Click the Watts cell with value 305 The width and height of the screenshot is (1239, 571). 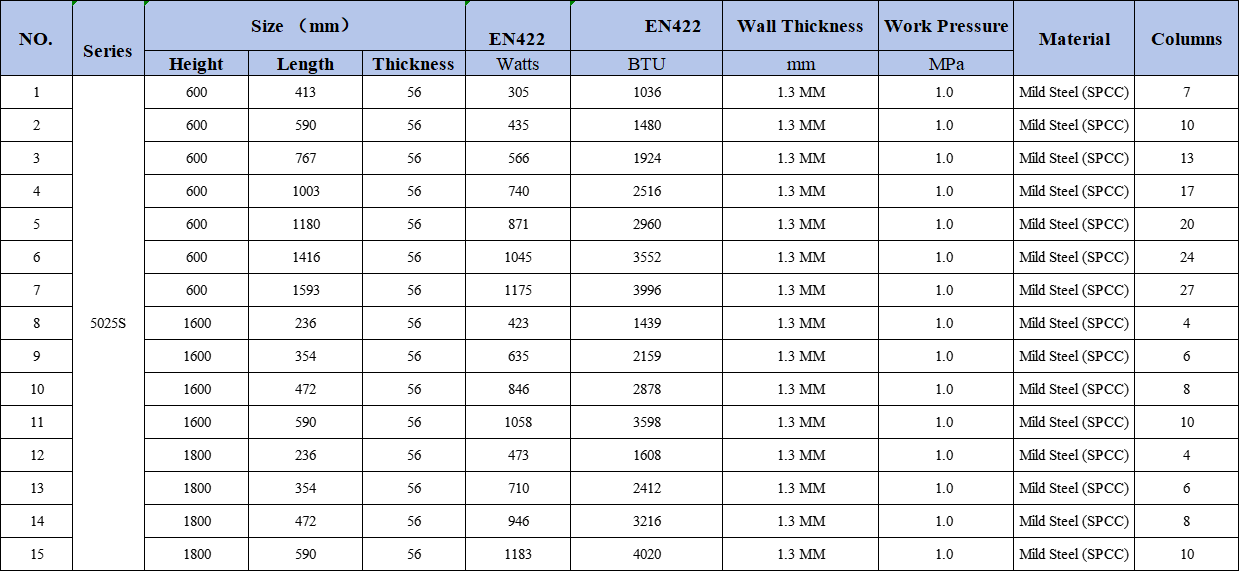(517, 92)
